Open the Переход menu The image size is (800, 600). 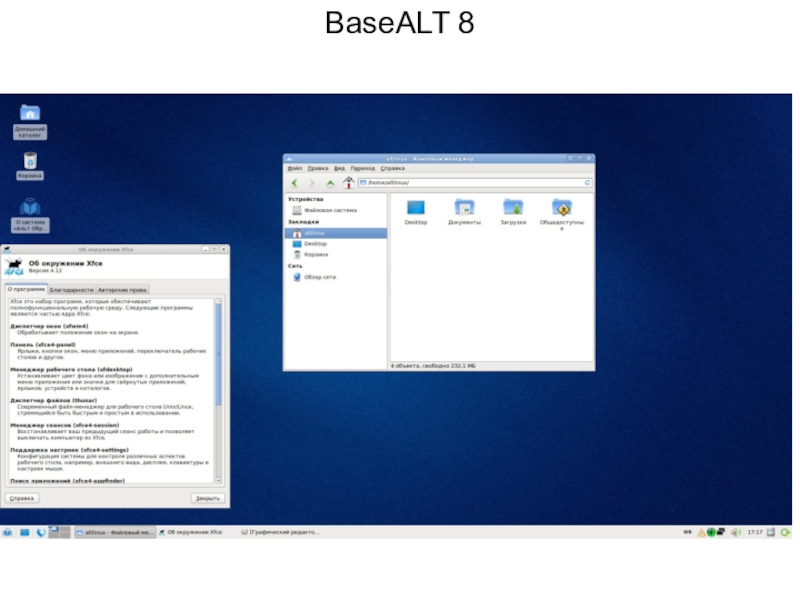click(x=363, y=168)
